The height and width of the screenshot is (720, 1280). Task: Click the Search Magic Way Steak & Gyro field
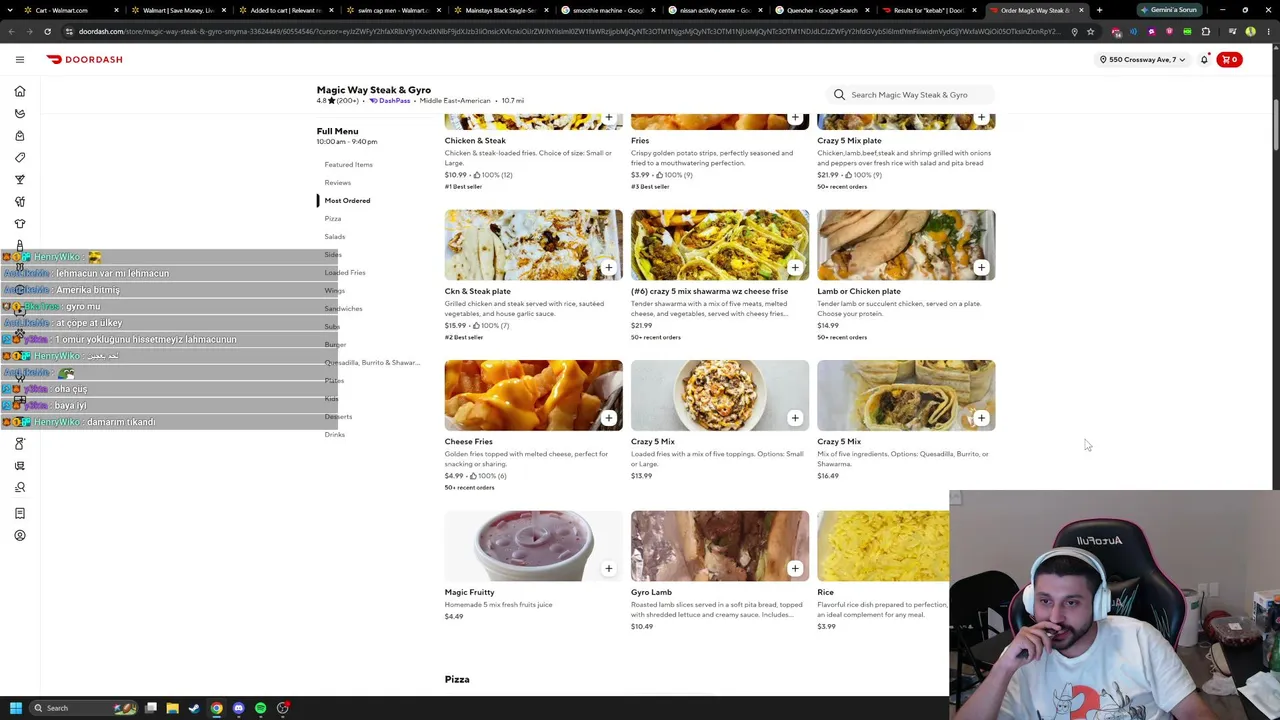pos(913,95)
